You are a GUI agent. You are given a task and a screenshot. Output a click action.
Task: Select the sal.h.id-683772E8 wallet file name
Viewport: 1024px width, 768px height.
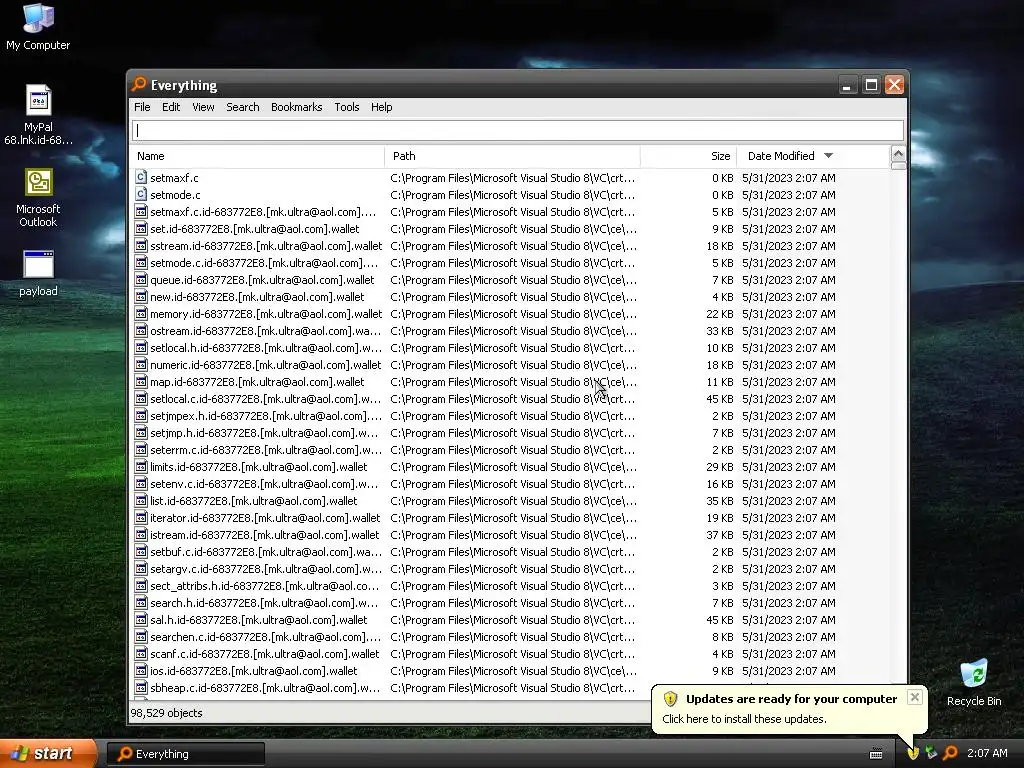tap(259, 620)
